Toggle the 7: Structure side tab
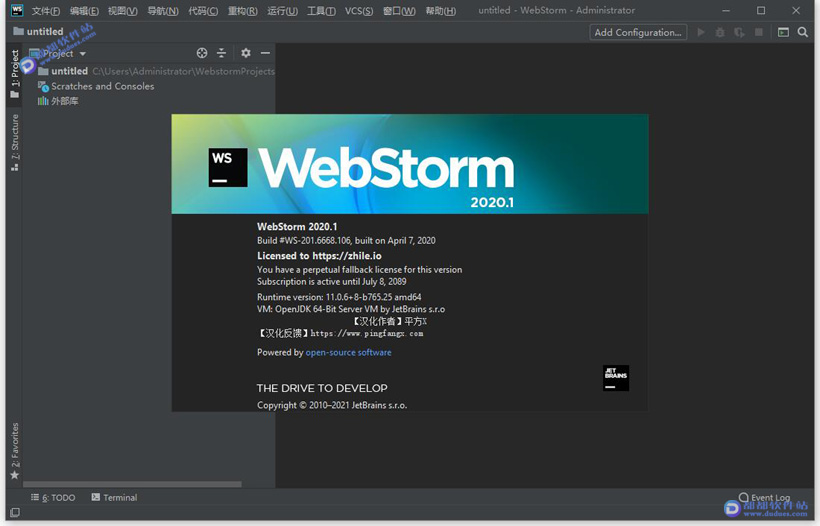The height and width of the screenshot is (526, 820). pyautogui.click(x=15, y=142)
